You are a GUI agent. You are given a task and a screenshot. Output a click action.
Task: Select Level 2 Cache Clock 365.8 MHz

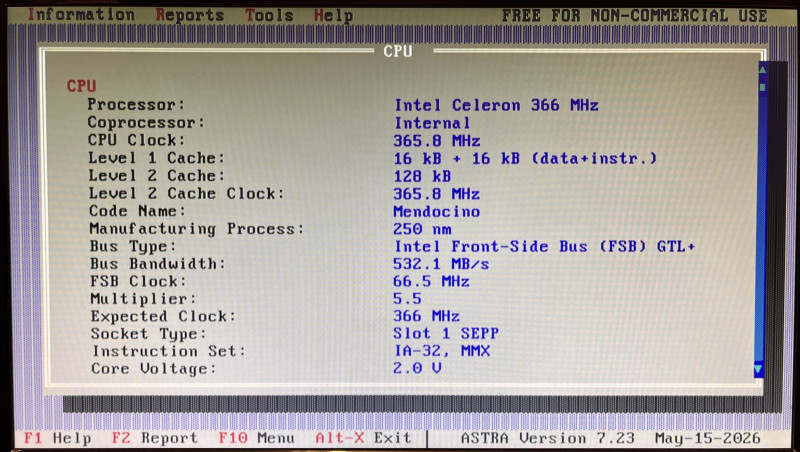(437, 194)
